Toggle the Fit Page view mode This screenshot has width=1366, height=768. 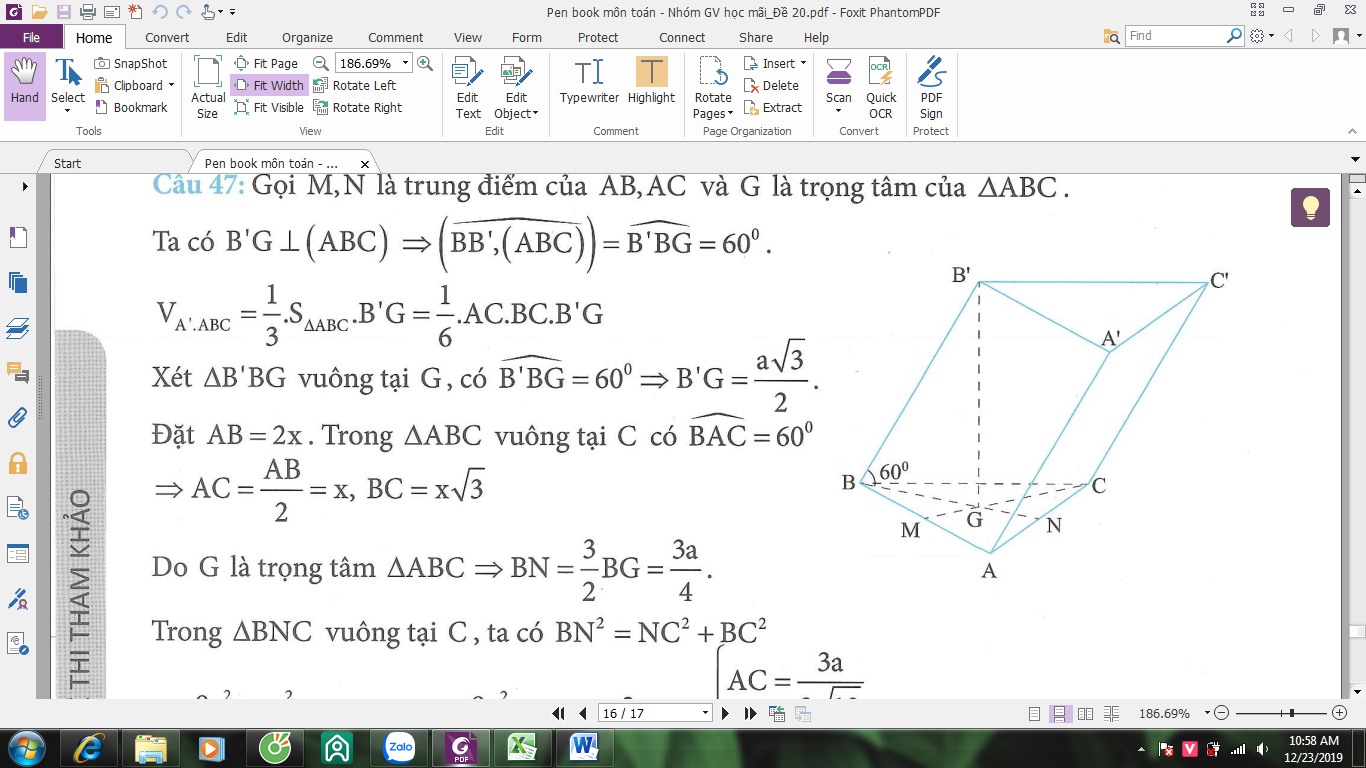(x=266, y=63)
